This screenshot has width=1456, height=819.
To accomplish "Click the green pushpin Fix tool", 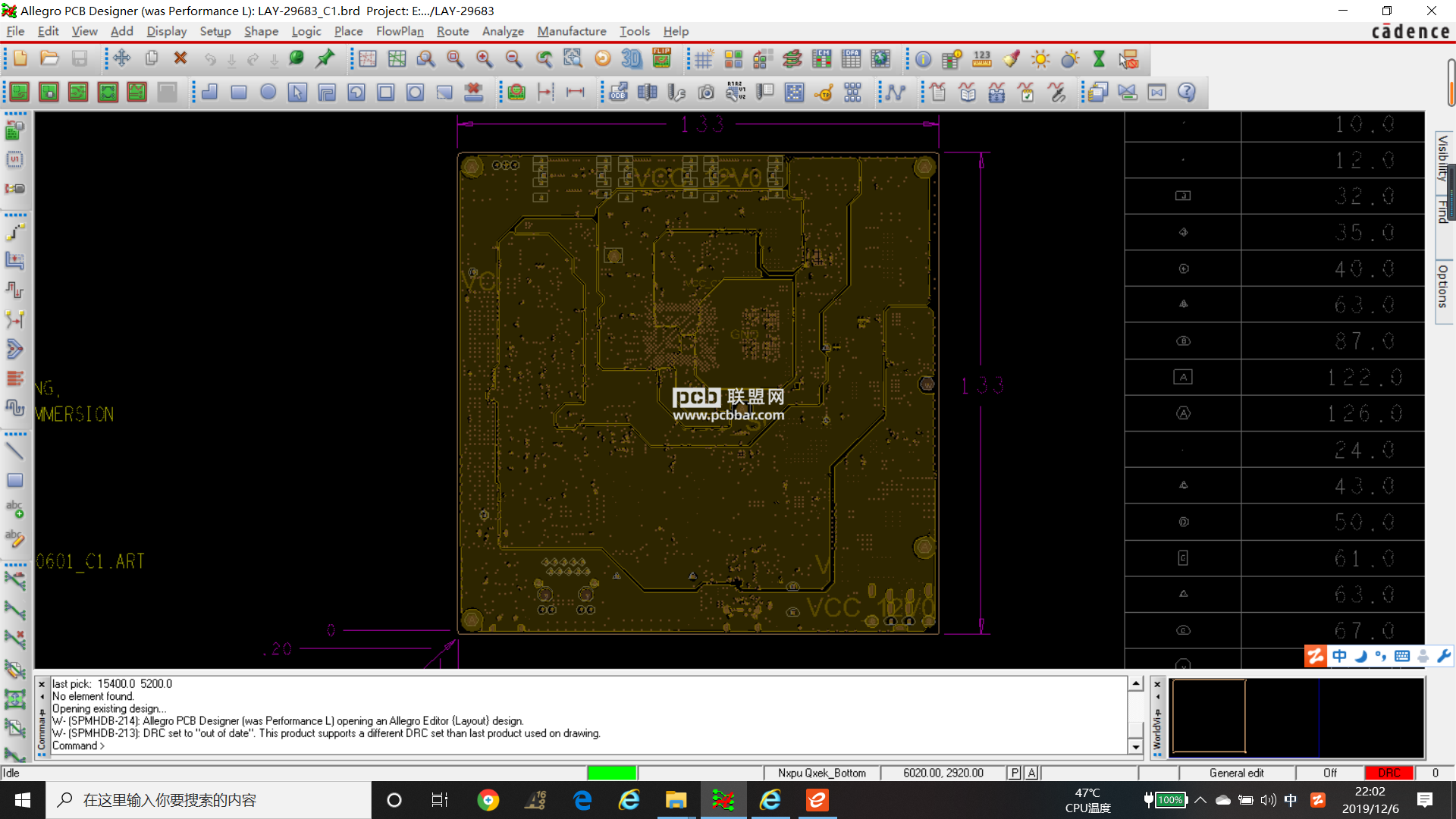I will tap(326, 58).
